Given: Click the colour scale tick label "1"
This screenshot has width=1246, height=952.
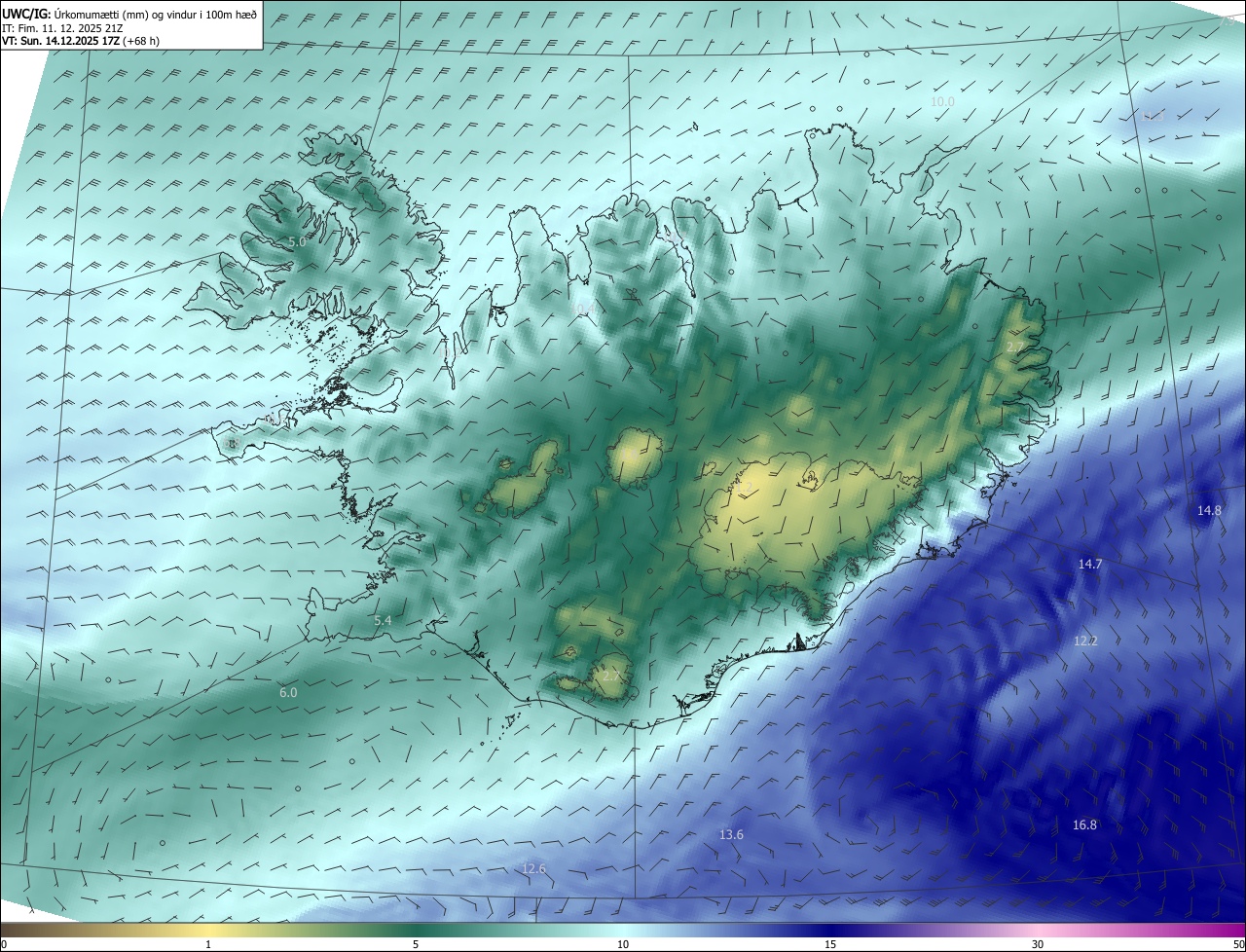Looking at the screenshot, I should pos(208,944).
